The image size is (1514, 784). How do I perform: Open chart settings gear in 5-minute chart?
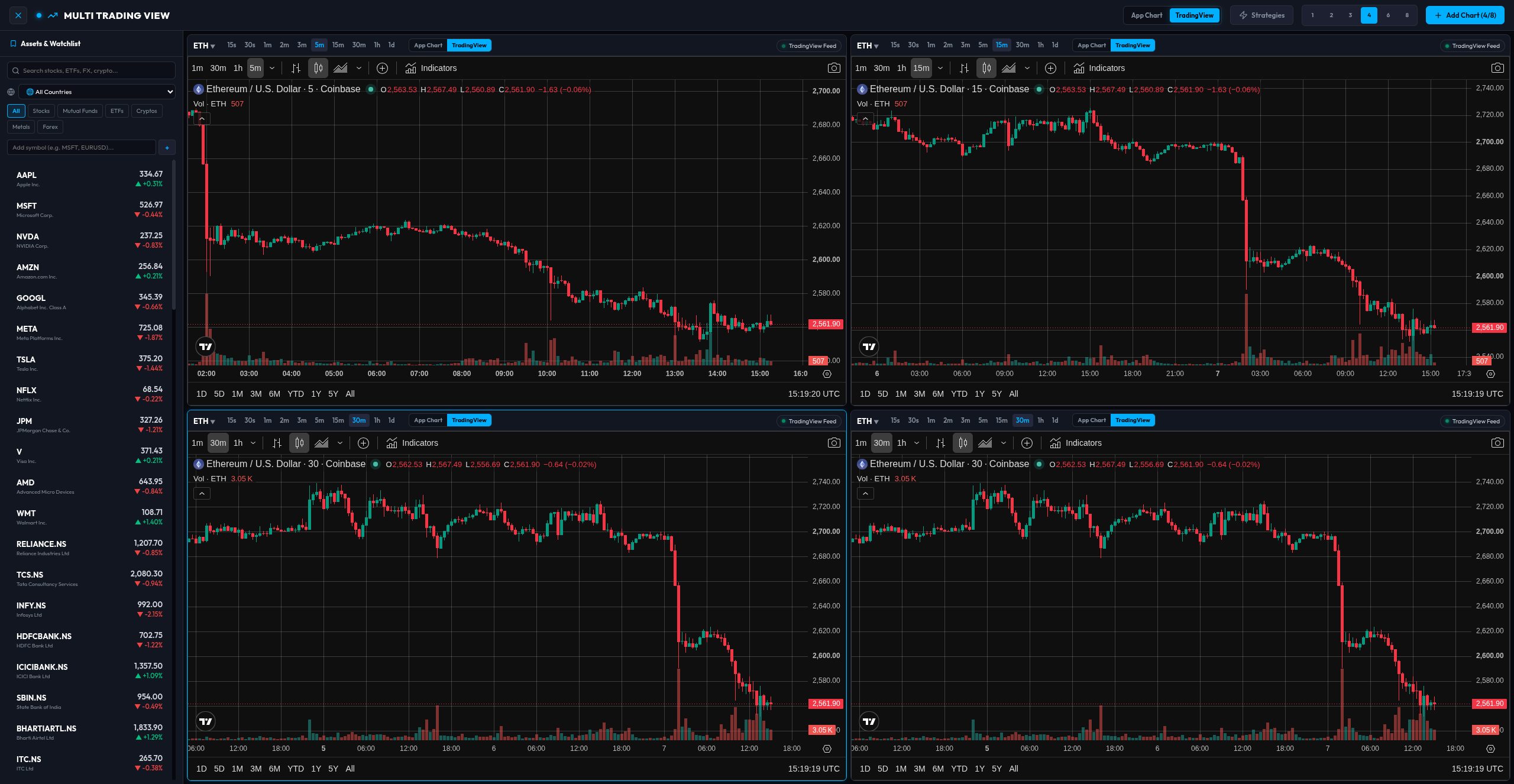[827, 374]
